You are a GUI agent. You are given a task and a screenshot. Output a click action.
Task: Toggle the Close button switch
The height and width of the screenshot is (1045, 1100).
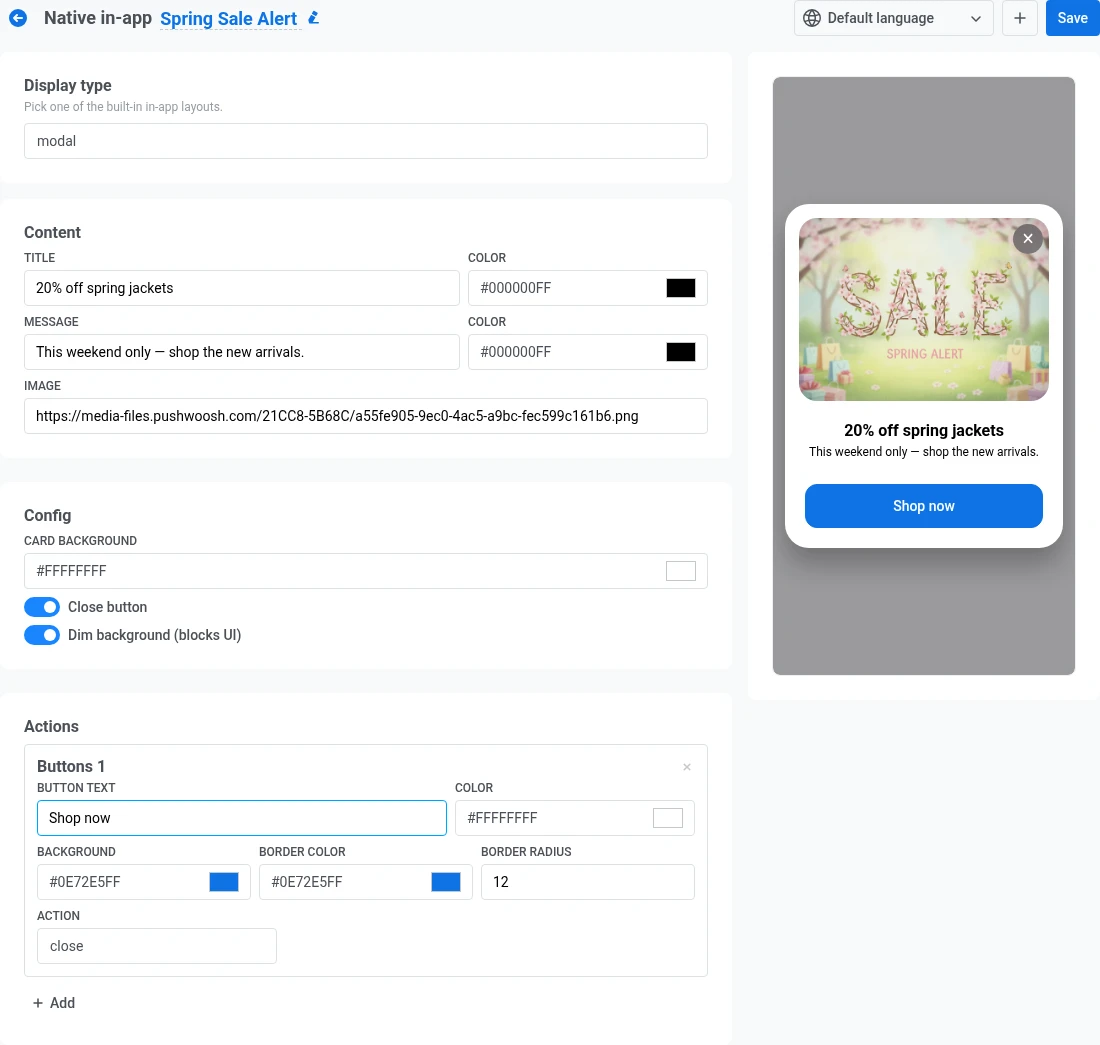(x=42, y=607)
